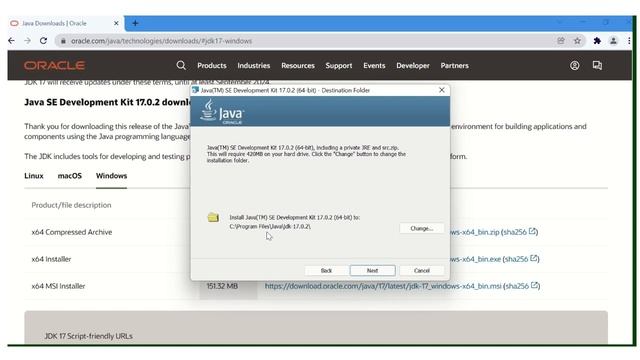Open a new browser tab

135,23
